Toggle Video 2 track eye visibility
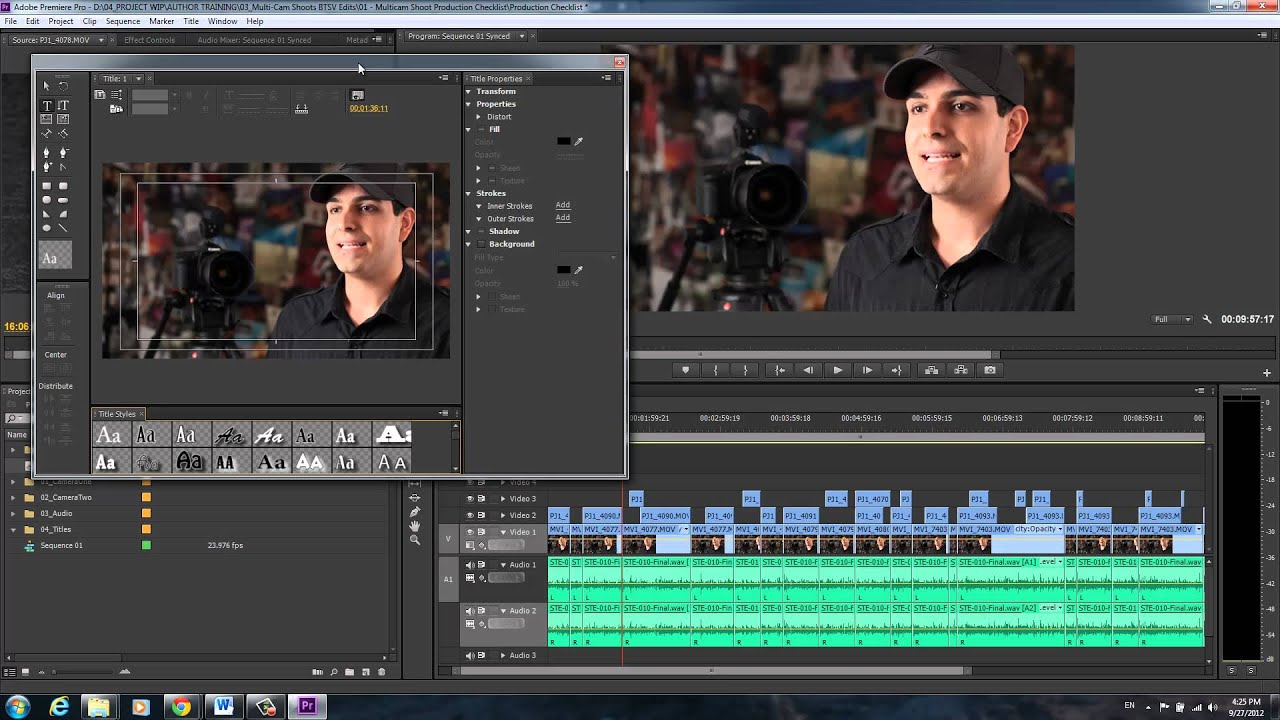Screen dimensions: 1280x720 coord(470,515)
